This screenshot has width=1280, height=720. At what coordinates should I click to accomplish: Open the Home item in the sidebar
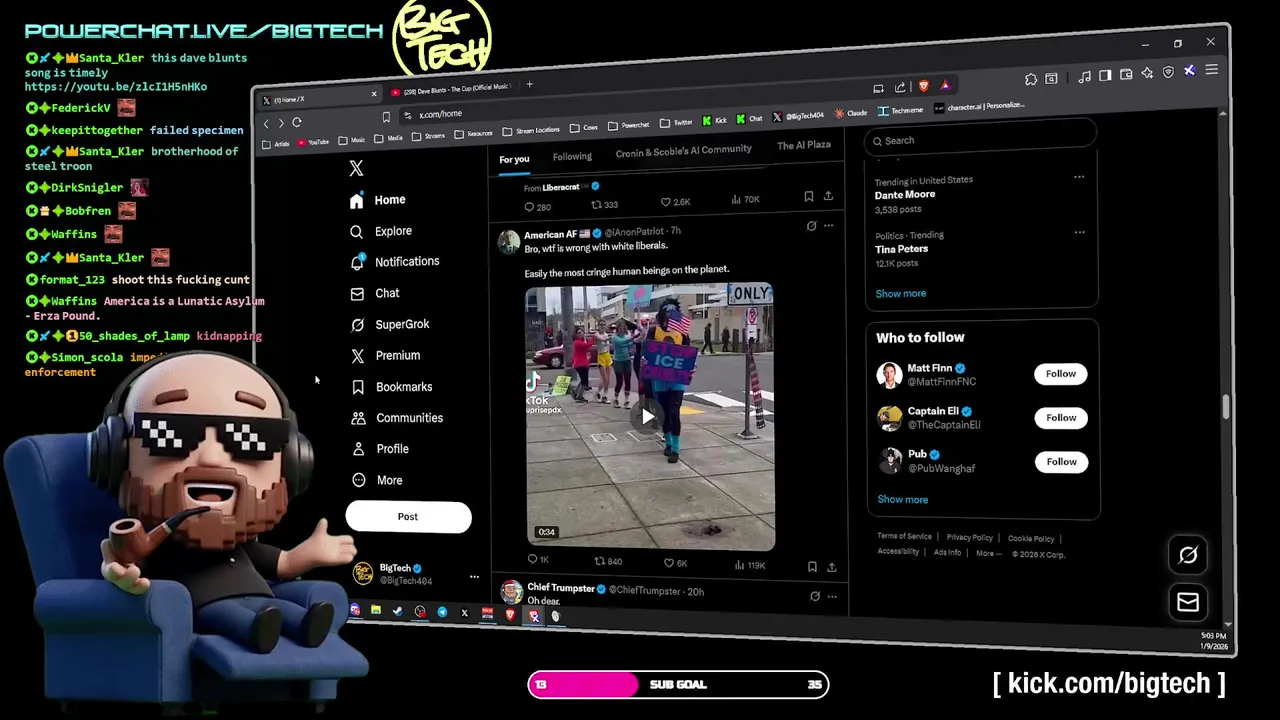tap(378, 200)
